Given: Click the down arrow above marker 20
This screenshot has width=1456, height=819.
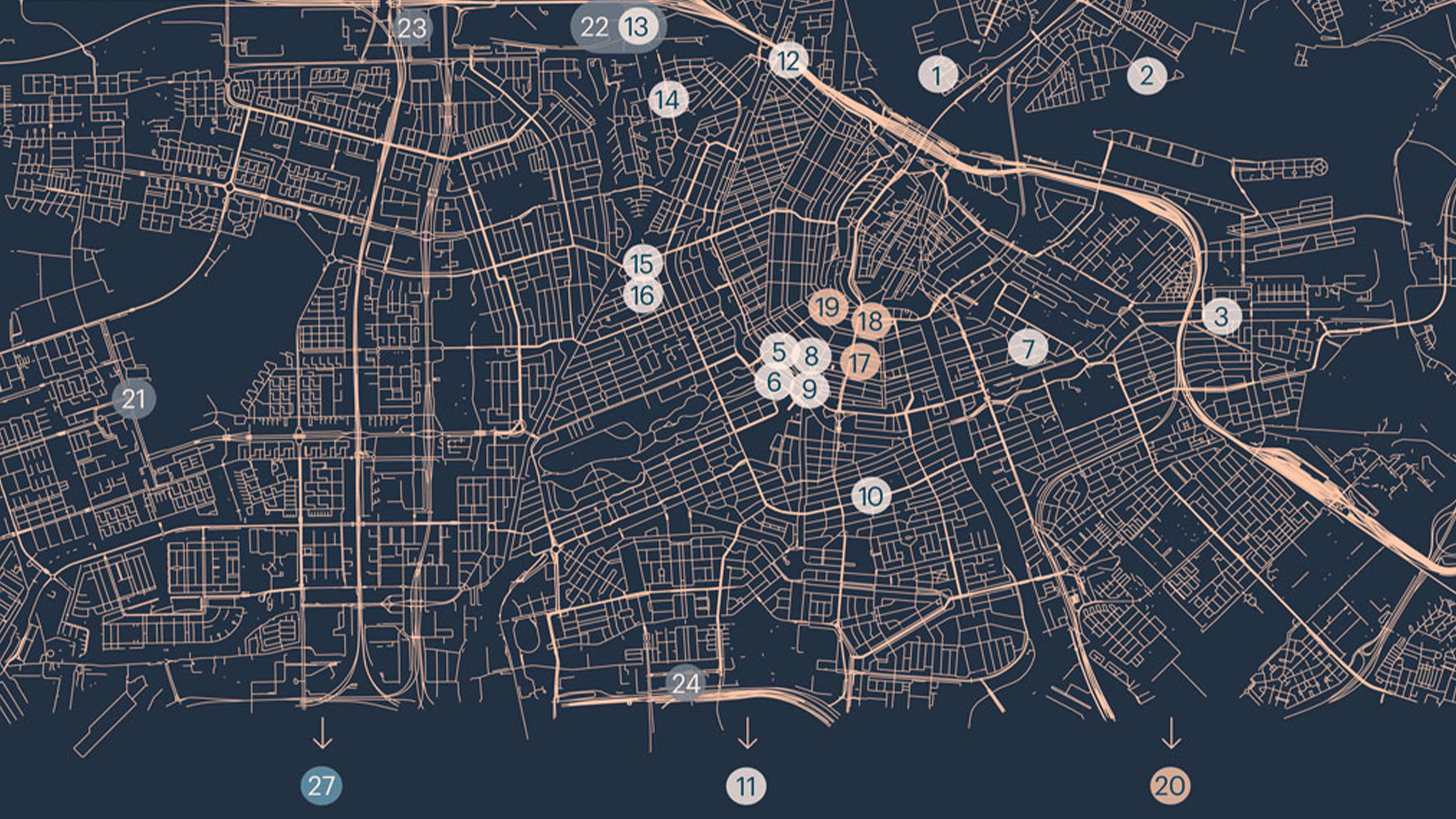Looking at the screenshot, I should (1170, 733).
